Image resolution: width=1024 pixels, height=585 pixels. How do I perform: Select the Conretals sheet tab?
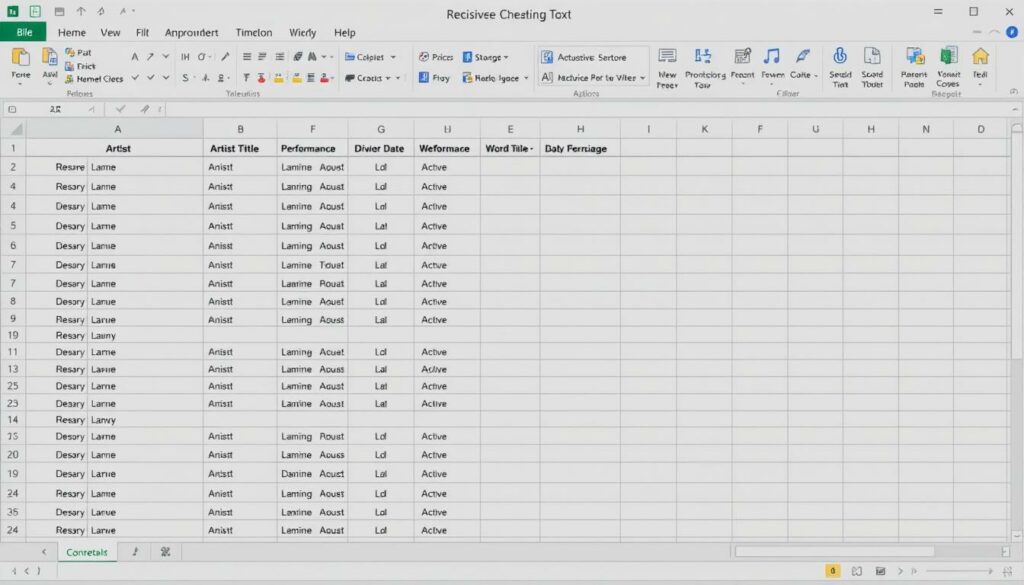[x=87, y=552]
